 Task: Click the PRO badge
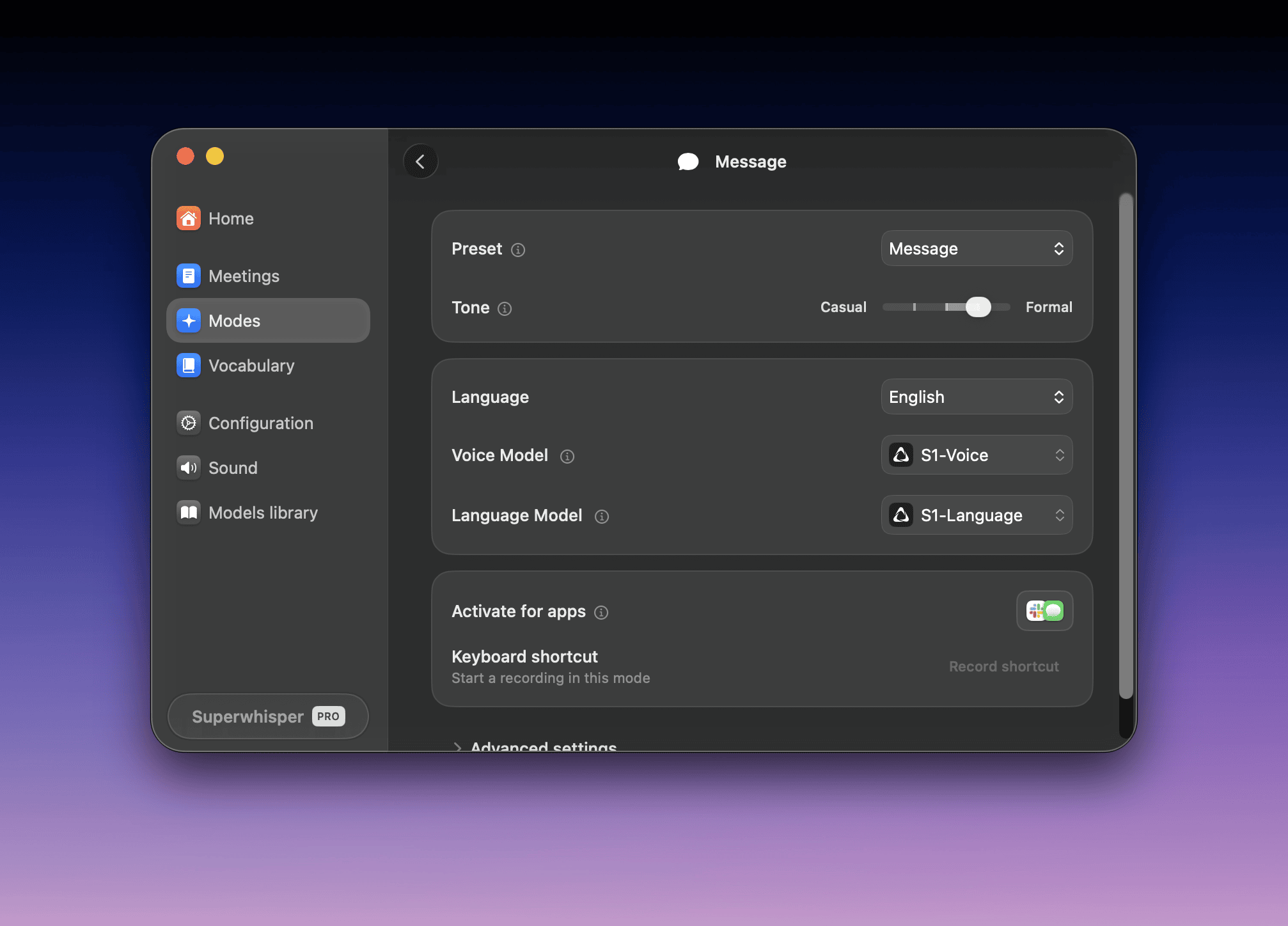[328, 716]
